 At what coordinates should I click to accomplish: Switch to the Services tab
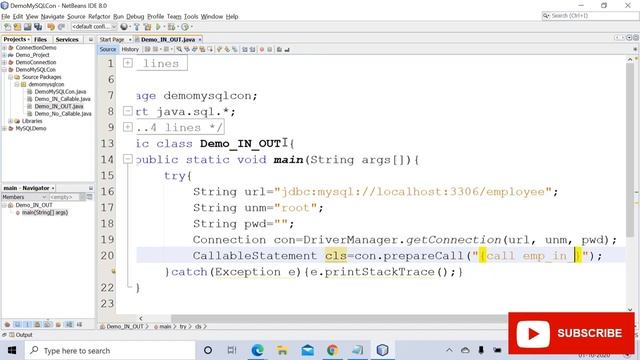coord(67,40)
